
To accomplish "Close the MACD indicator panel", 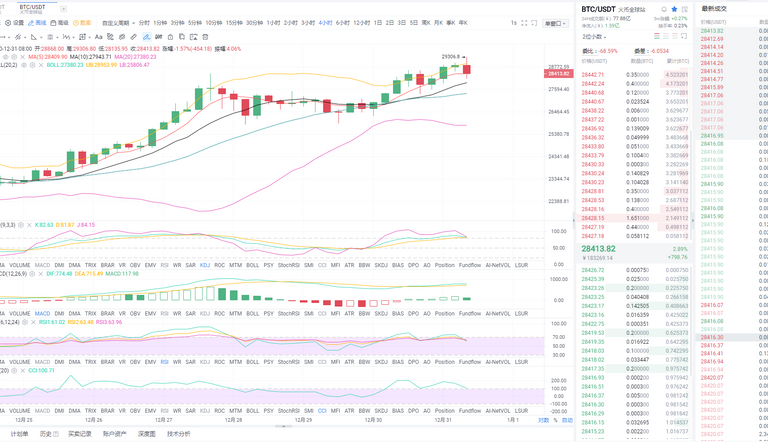I will click(x=41, y=273).
